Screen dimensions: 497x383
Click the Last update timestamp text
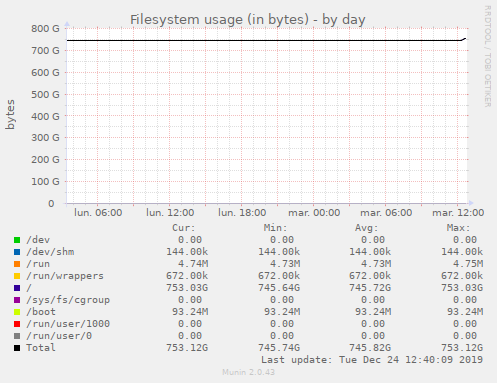pos(372,360)
